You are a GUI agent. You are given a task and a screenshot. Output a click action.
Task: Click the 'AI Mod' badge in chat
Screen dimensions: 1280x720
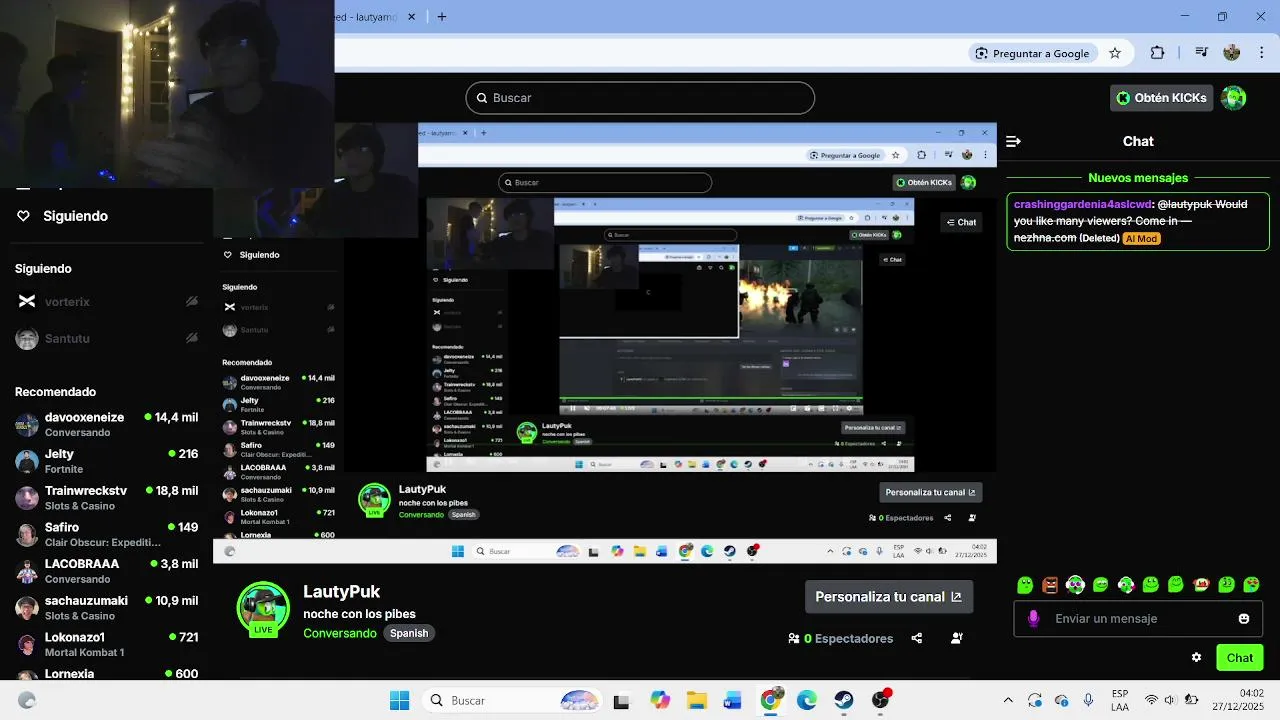[x=1141, y=238]
